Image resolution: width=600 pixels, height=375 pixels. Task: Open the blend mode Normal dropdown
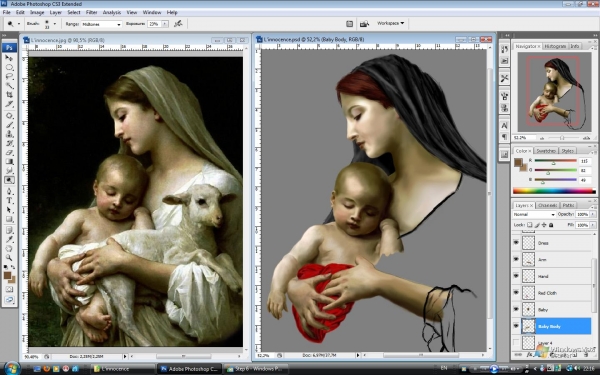pyautogui.click(x=534, y=214)
